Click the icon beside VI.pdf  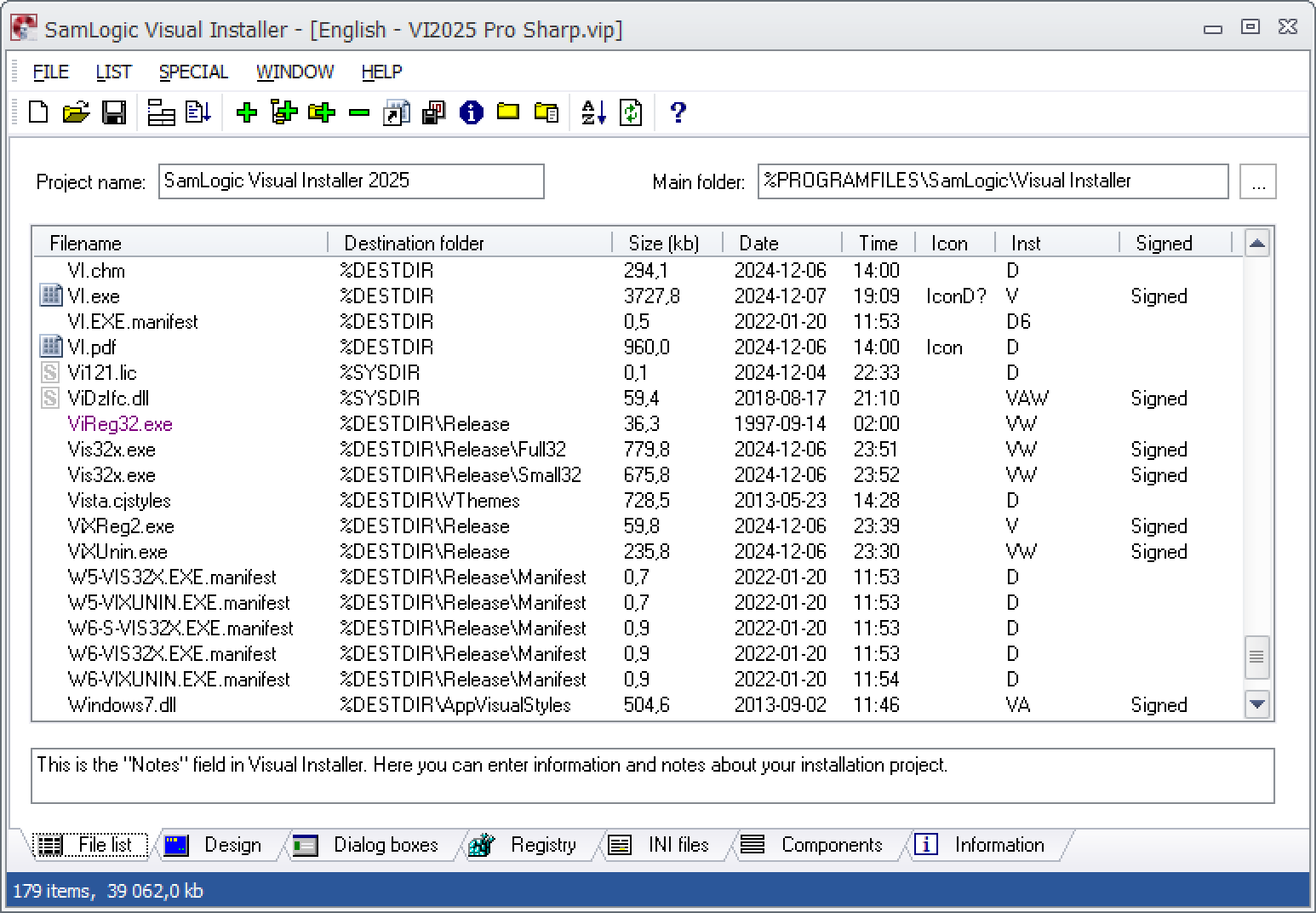point(51,347)
